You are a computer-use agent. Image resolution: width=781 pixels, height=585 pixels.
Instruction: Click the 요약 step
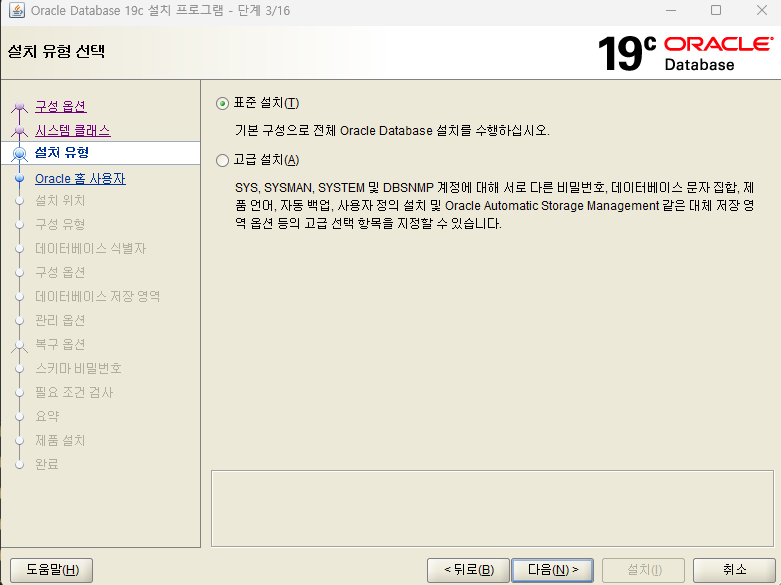(47, 416)
